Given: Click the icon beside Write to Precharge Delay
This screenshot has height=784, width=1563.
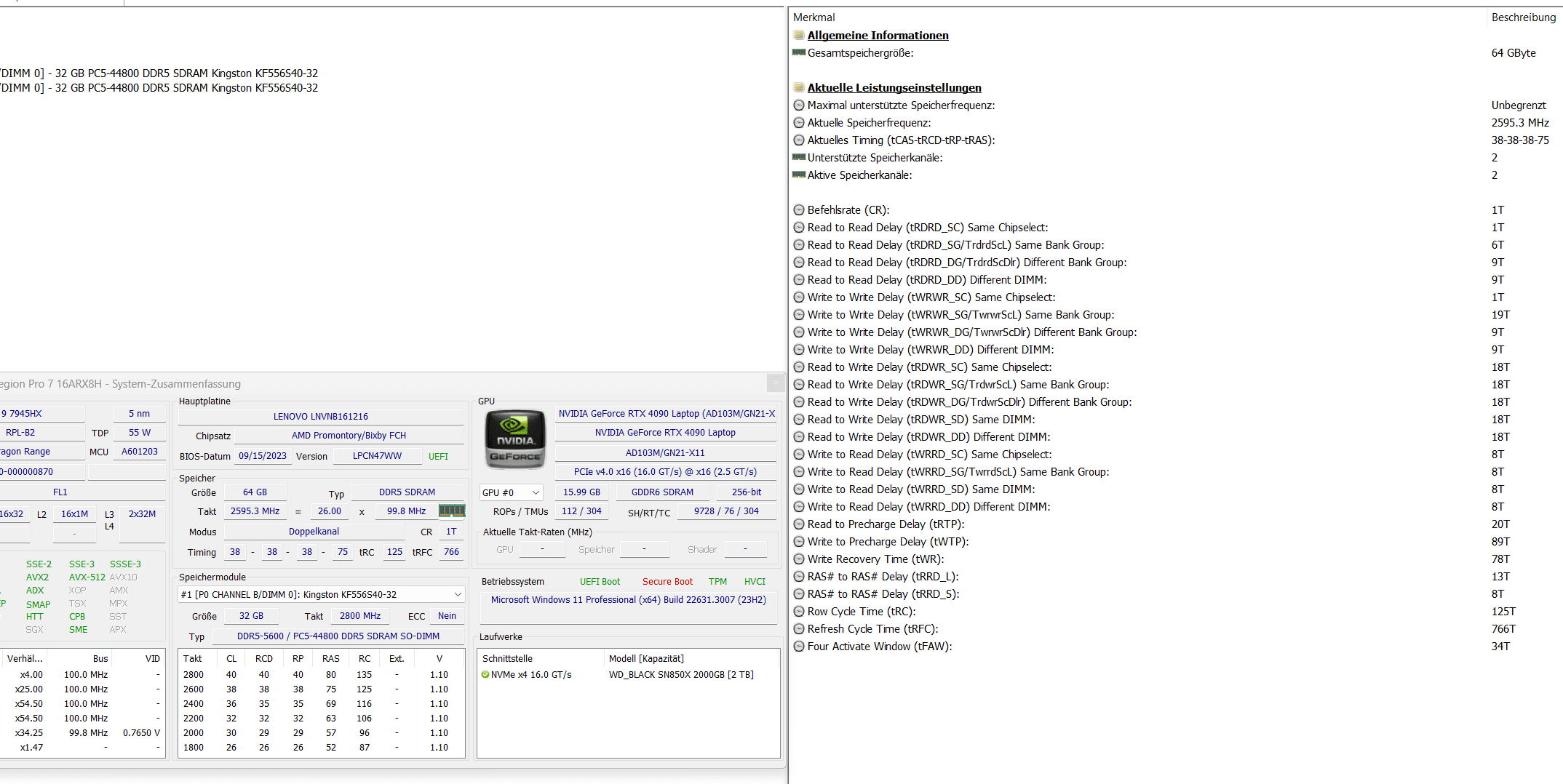Looking at the screenshot, I should (799, 541).
